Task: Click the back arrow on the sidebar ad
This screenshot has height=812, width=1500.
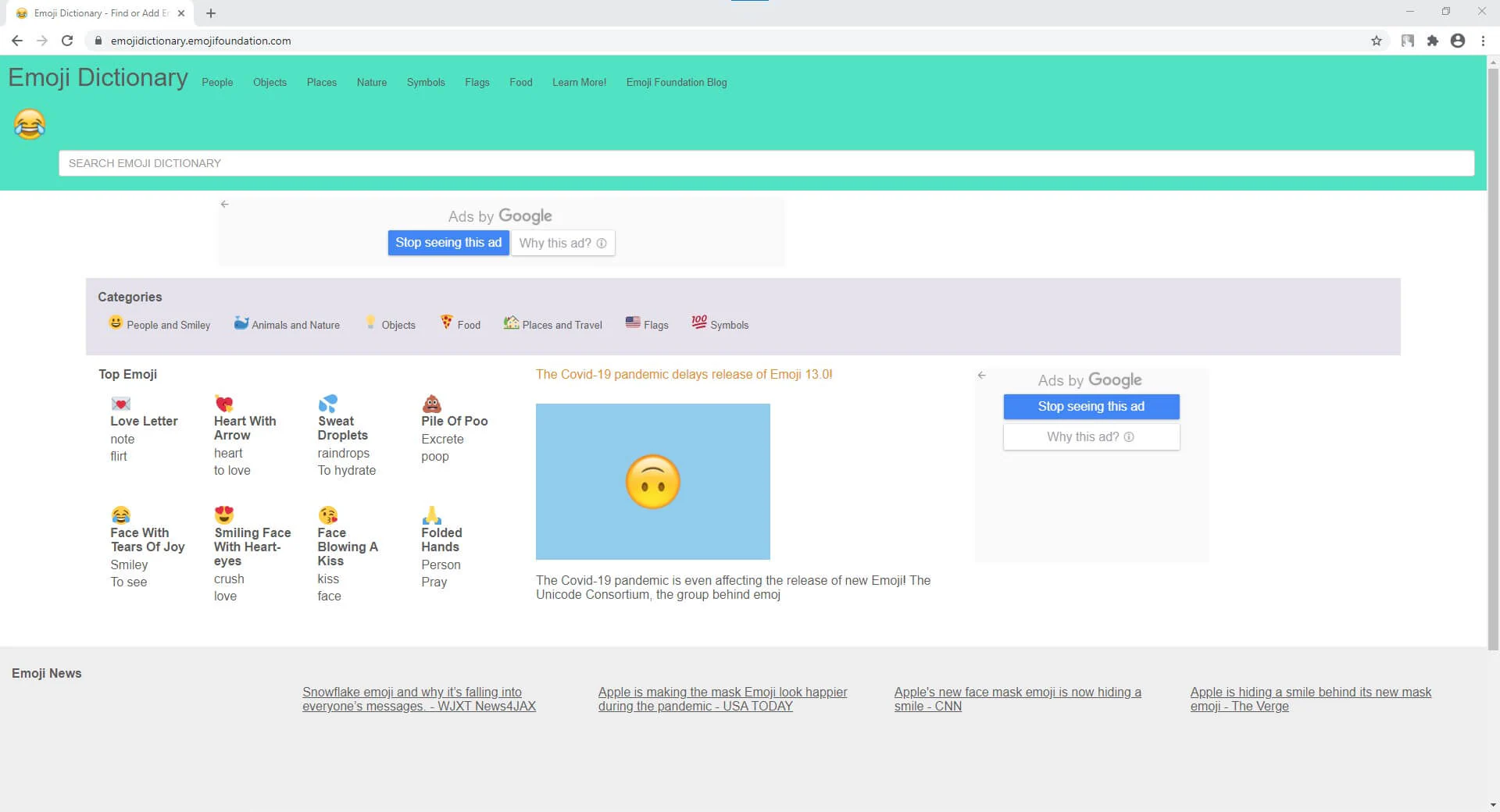Action: coord(982,376)
